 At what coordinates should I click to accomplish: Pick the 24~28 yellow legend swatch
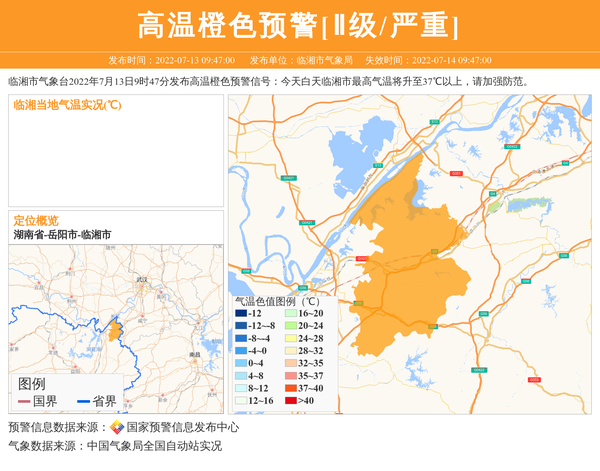(x=291, y=338)
